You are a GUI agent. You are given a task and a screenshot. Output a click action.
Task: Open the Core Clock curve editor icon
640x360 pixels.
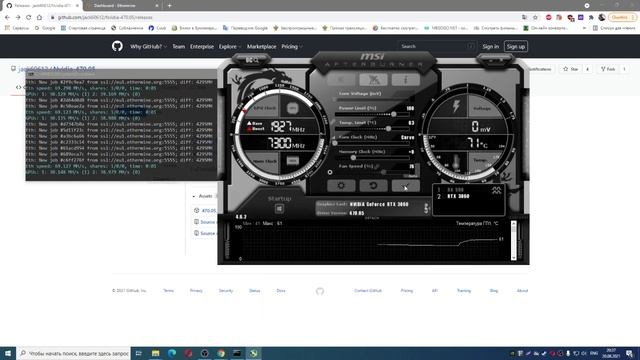click(333, 138)
